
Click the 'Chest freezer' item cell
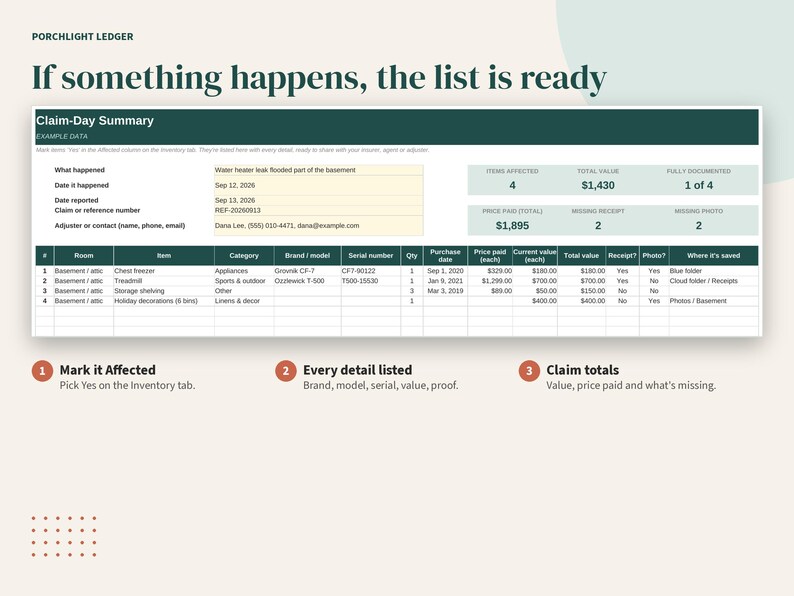(x=164, y=271)
